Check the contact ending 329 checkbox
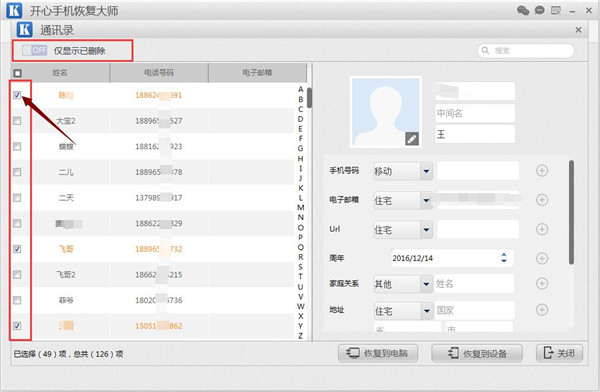This screenshot has height=392, width=600. [x=17, y=223]
